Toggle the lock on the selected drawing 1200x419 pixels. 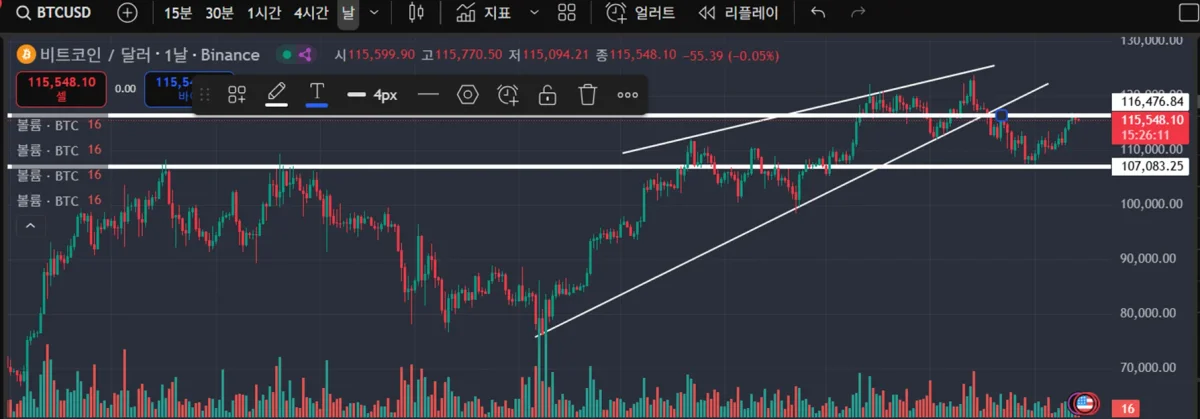tap(547, 95)
